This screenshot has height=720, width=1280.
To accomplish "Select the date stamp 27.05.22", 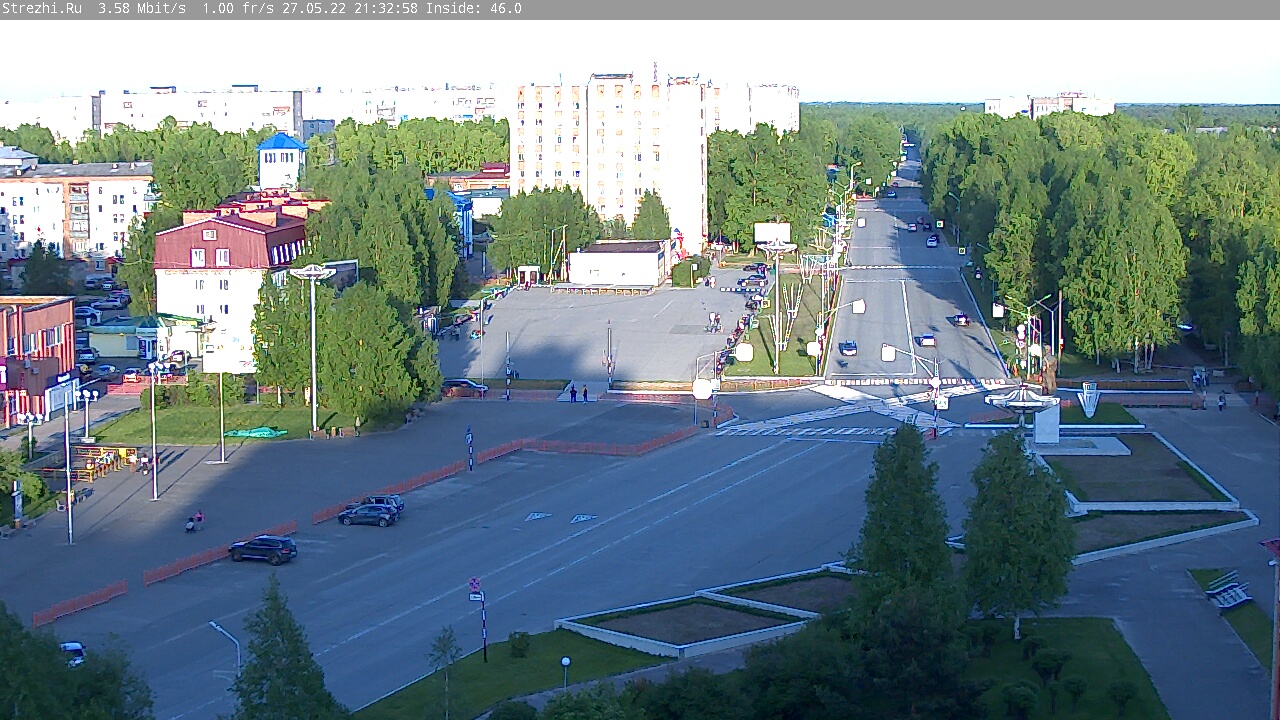I will (314, 9).
